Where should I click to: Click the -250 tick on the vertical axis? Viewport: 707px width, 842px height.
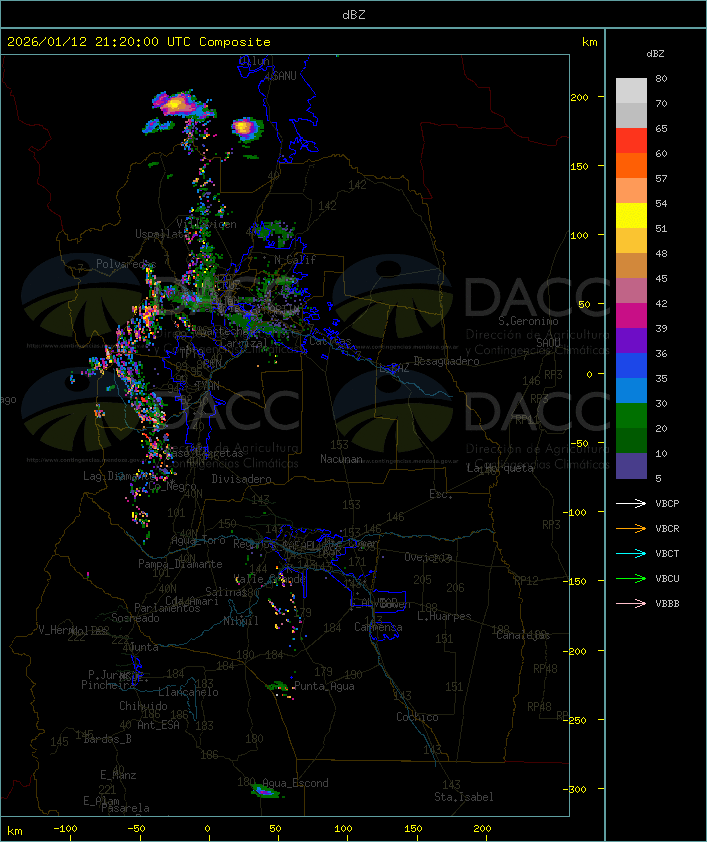pos(575,720)
